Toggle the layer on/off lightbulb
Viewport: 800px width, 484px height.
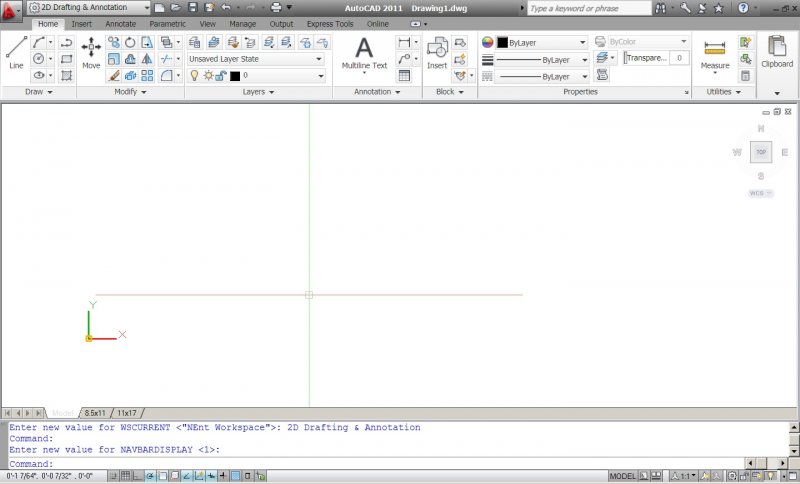point(194,75)
